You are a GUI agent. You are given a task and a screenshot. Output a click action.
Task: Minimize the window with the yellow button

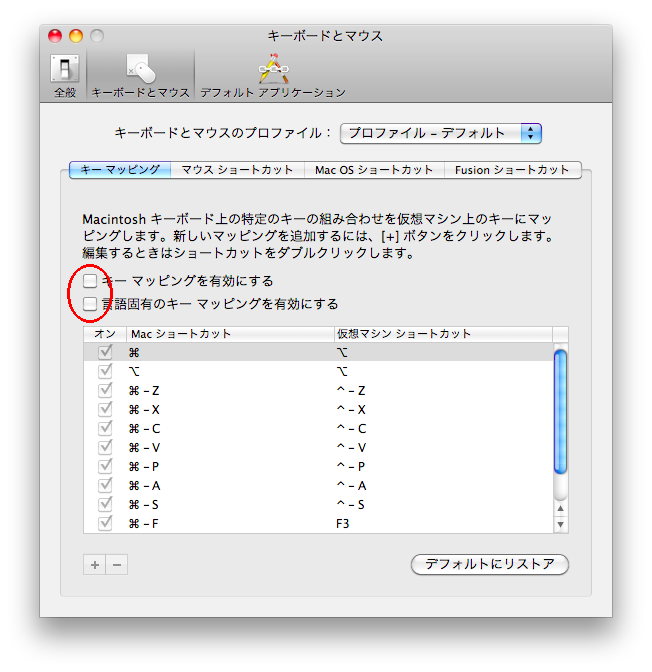76,36
